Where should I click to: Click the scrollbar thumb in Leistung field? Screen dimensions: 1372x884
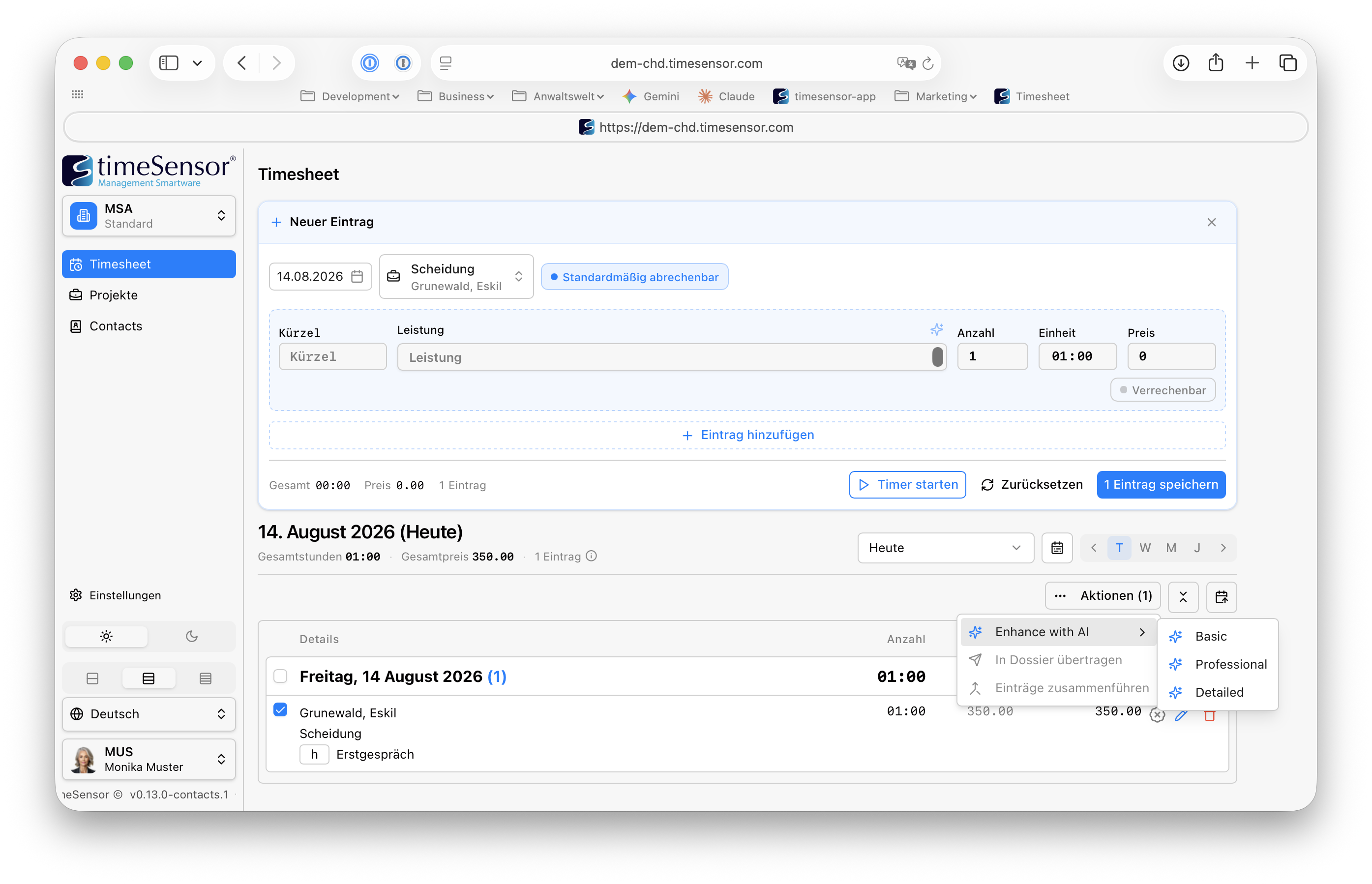click(937, 357)
